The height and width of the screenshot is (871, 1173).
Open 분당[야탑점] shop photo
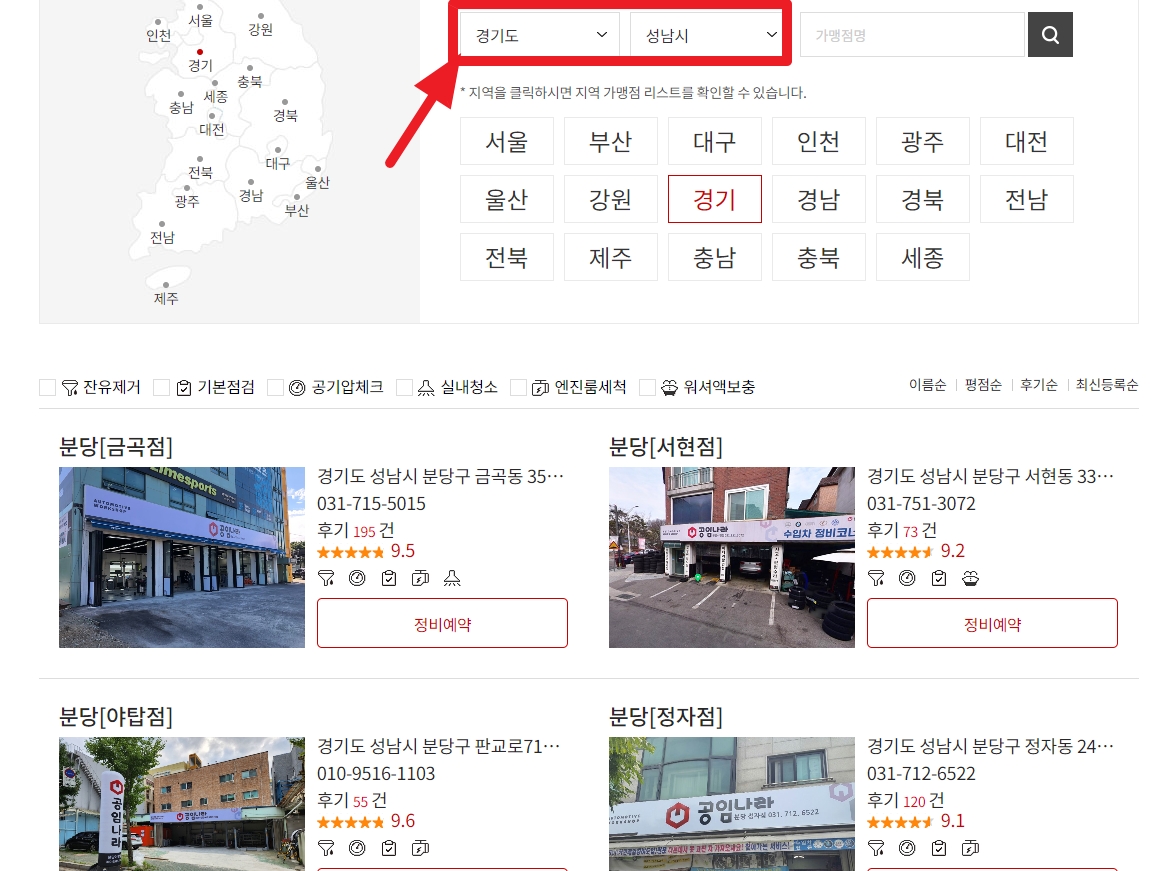coord(182,804)
